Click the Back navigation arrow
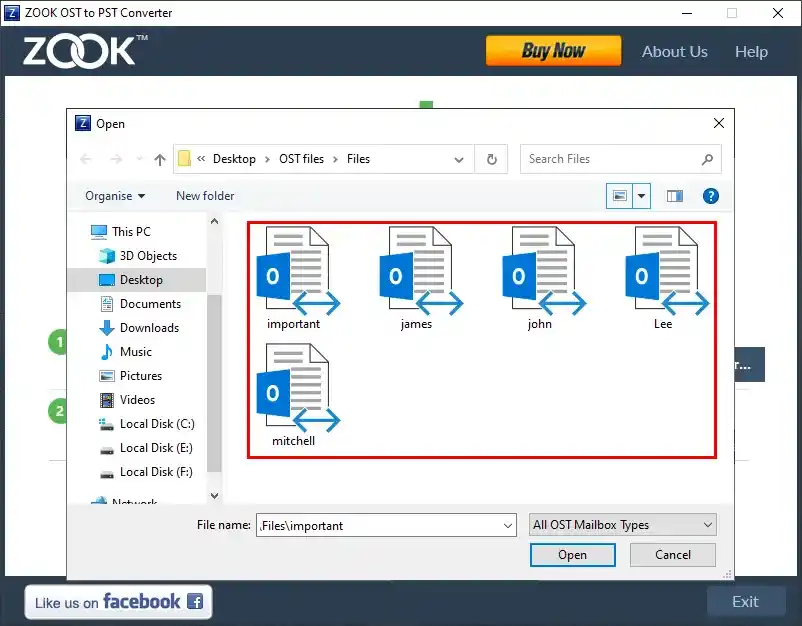 [x=85, y=160]
